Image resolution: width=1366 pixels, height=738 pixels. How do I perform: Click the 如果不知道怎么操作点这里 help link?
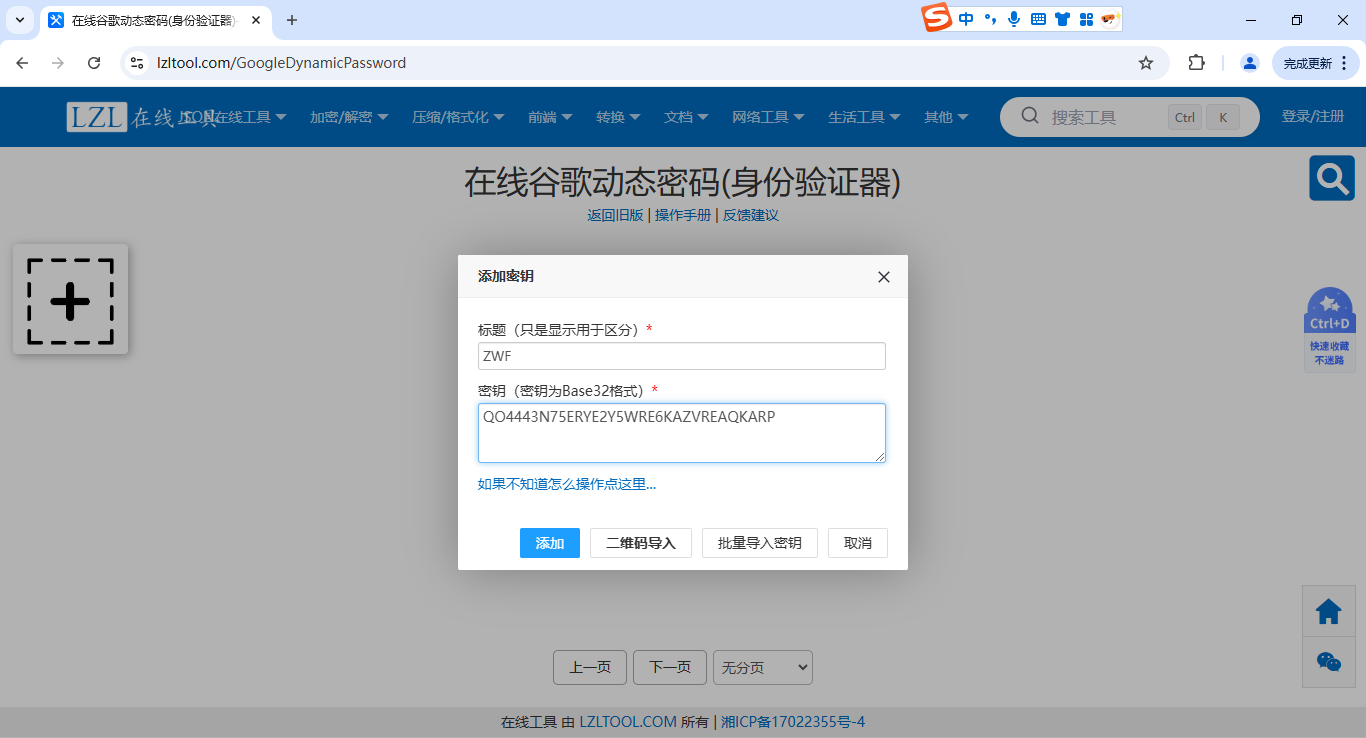tap(567, 485)
